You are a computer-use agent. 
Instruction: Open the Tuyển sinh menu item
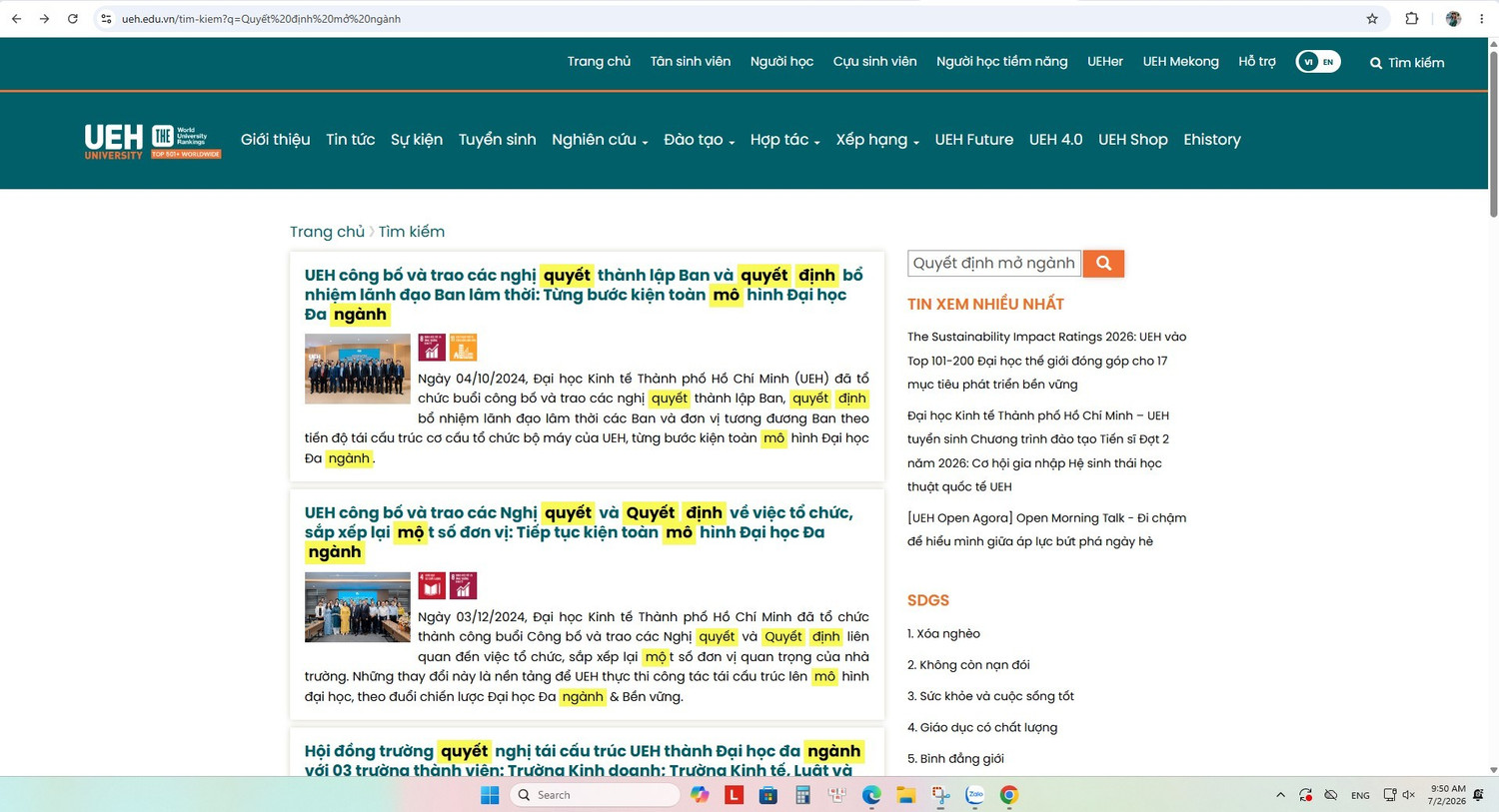(x=498, y=140)
